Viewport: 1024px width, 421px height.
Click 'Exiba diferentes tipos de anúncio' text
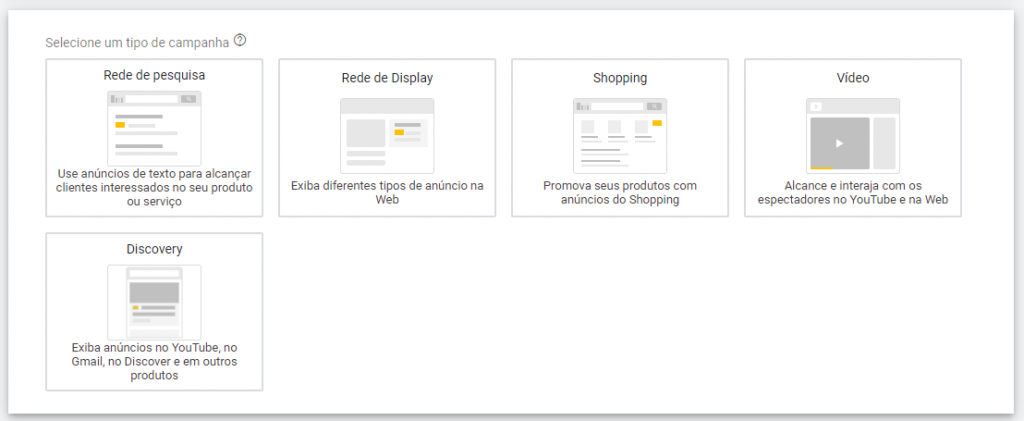coord(387,193)
